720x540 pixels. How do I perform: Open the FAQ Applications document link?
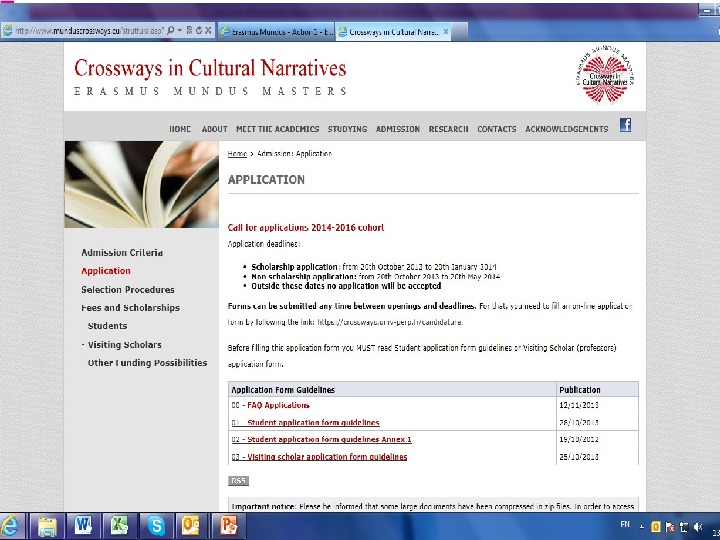coord(278,405)
